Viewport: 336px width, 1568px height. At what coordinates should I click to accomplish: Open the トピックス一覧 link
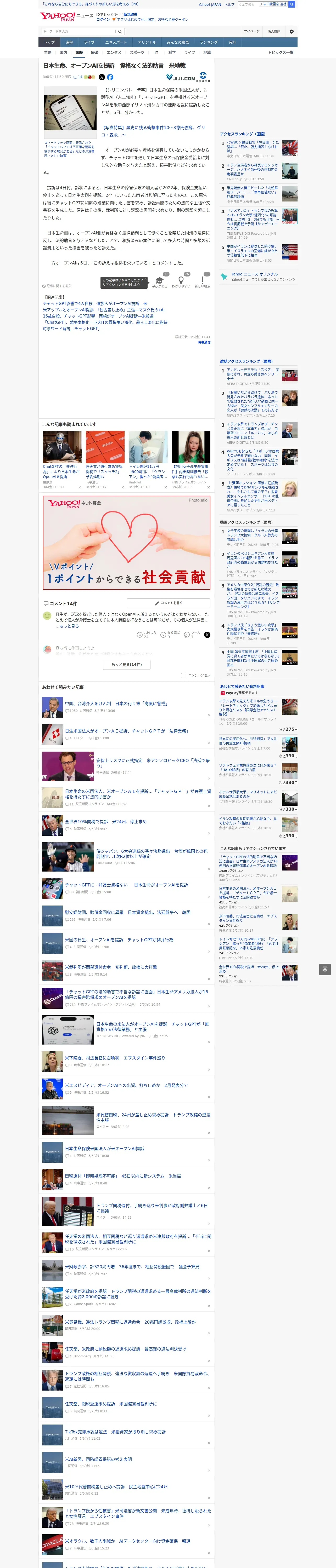pyautogui.click(x=281, y=52)
